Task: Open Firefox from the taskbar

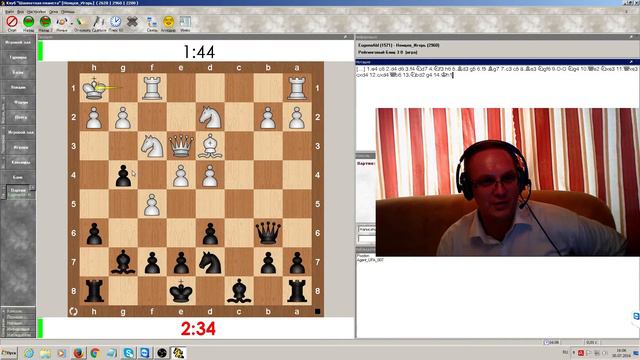Action: coord(78,353)
